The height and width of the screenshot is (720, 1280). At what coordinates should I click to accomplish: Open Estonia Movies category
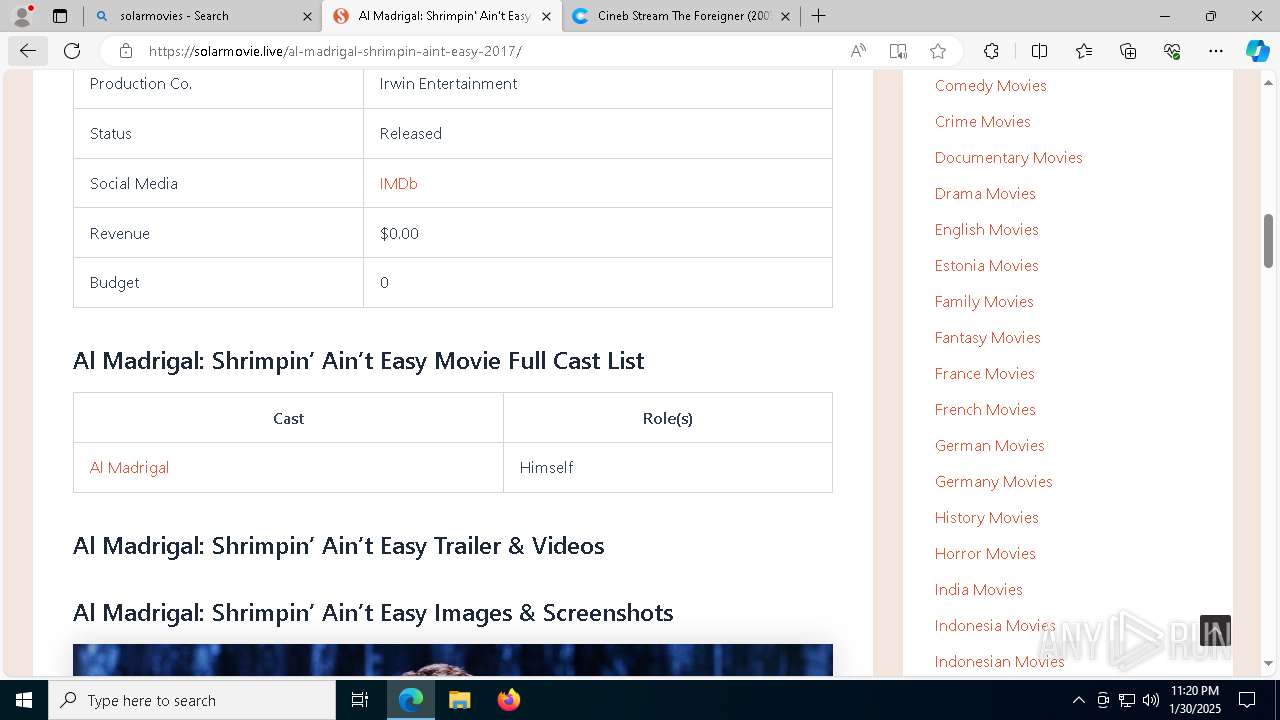986,266
